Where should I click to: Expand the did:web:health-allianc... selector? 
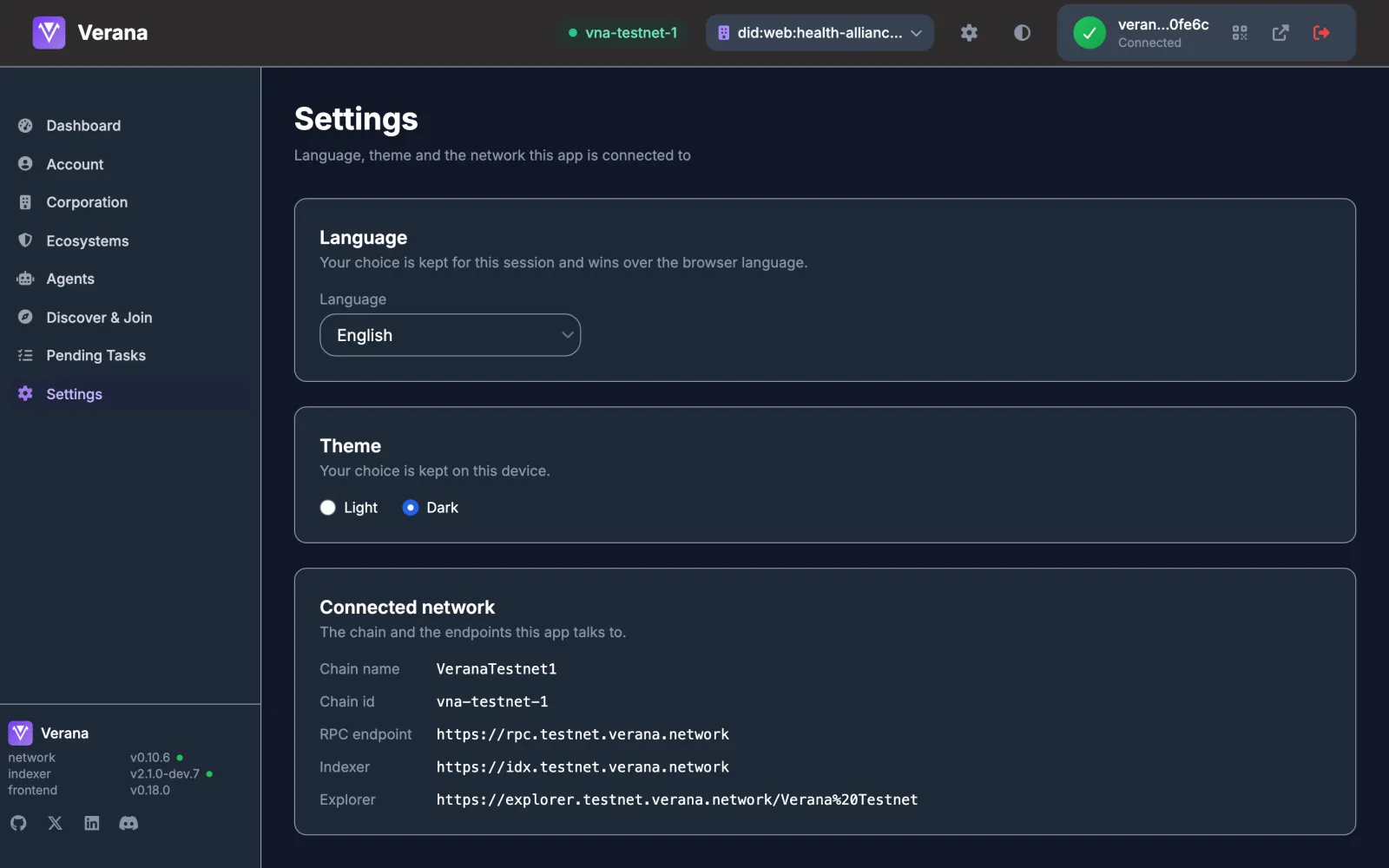click(820, 33)
